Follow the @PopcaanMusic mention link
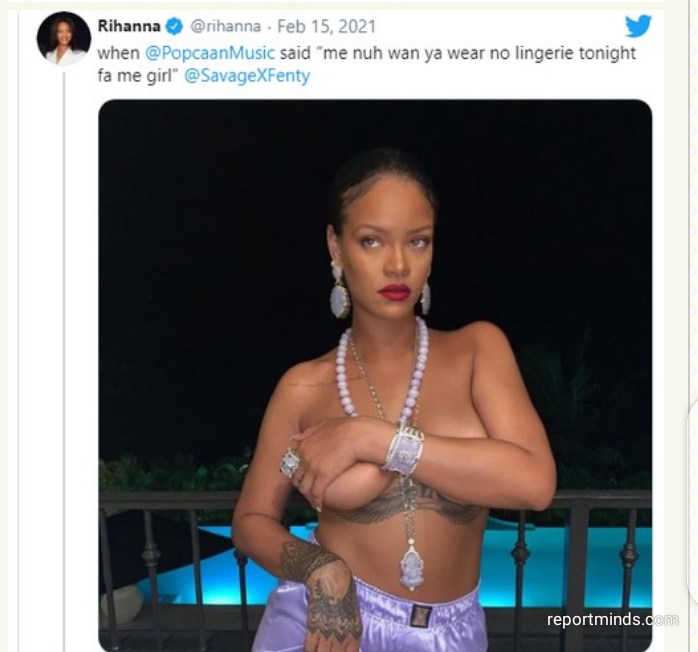This screenshot has height=652, width=698. 210,53
